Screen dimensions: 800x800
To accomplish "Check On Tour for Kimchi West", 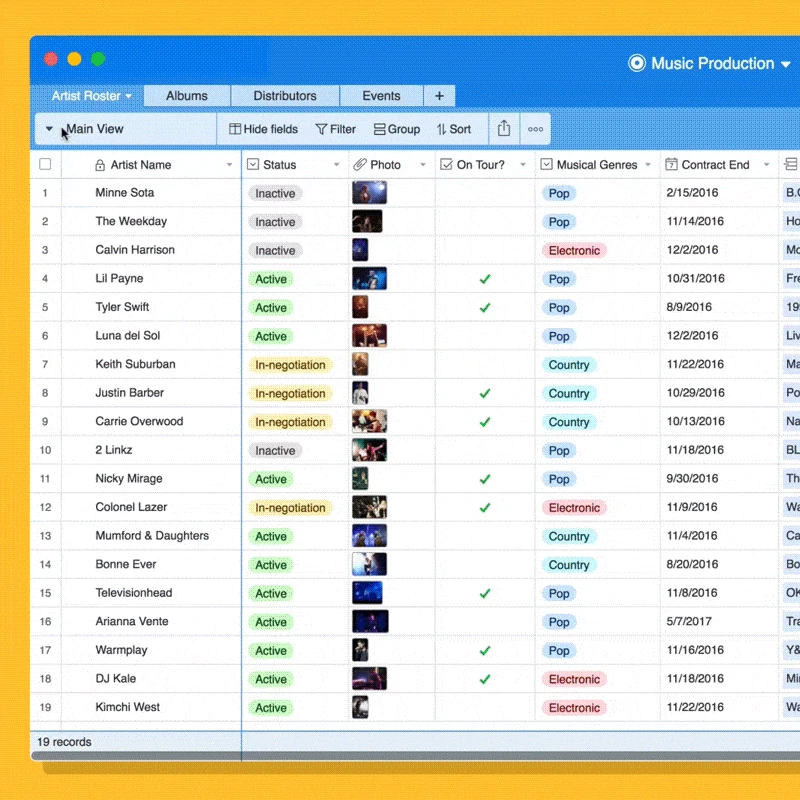I will [485, 707].
